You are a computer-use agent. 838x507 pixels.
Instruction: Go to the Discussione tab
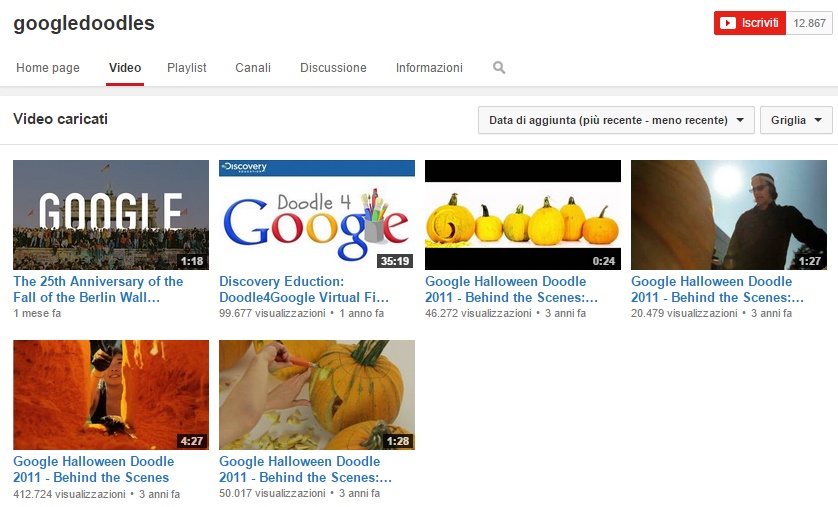point(333,68)
